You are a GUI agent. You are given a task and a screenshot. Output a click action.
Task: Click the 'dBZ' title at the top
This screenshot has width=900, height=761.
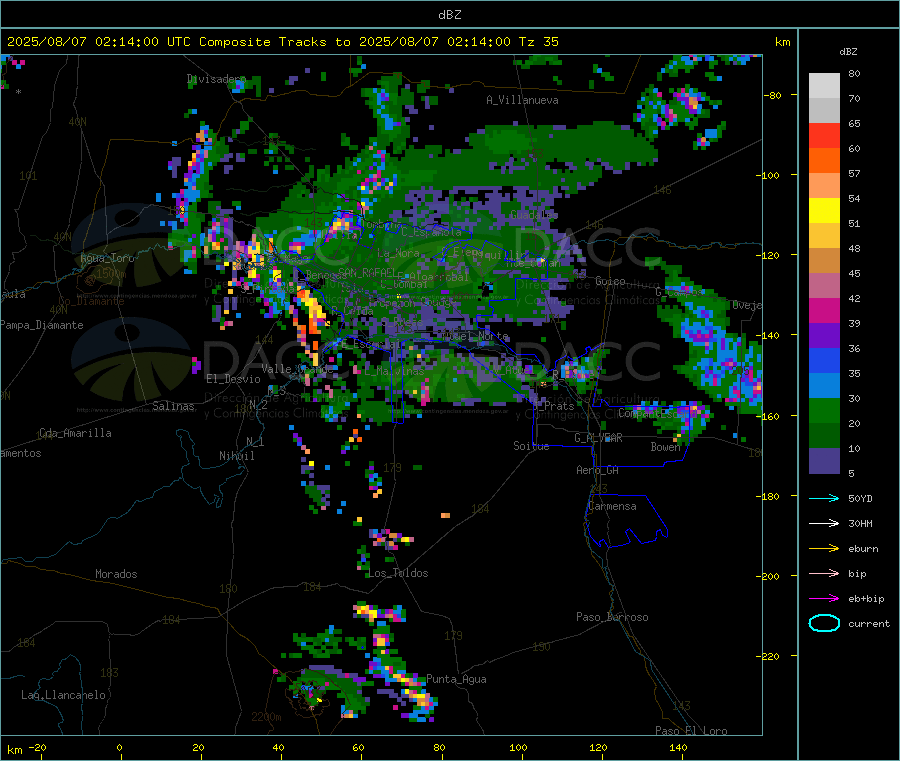click(449, 15)
